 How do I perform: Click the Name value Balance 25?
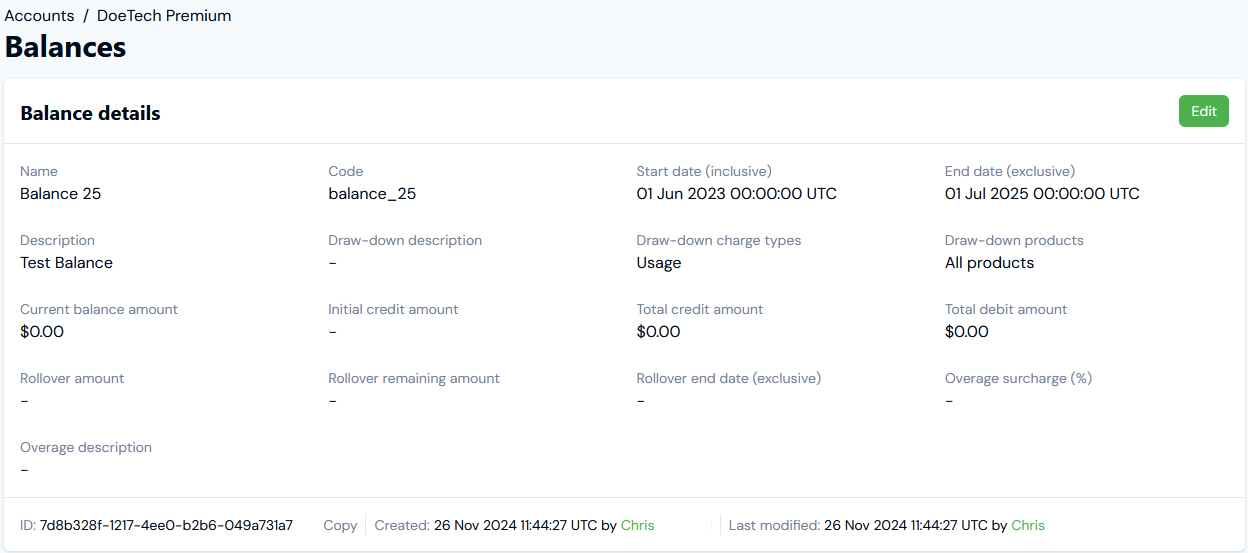(x=60, y=194)
